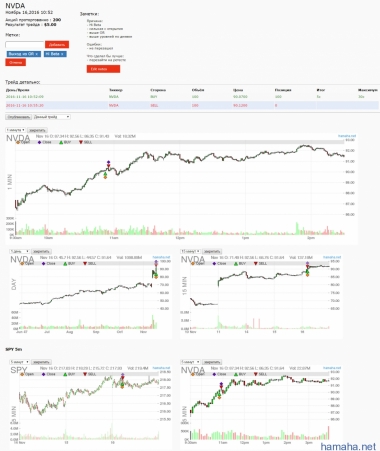Click BUY legend icon on 15 MIN chart
The height and width of the screenshot is (451, 380).
click(x=236, y=264)
